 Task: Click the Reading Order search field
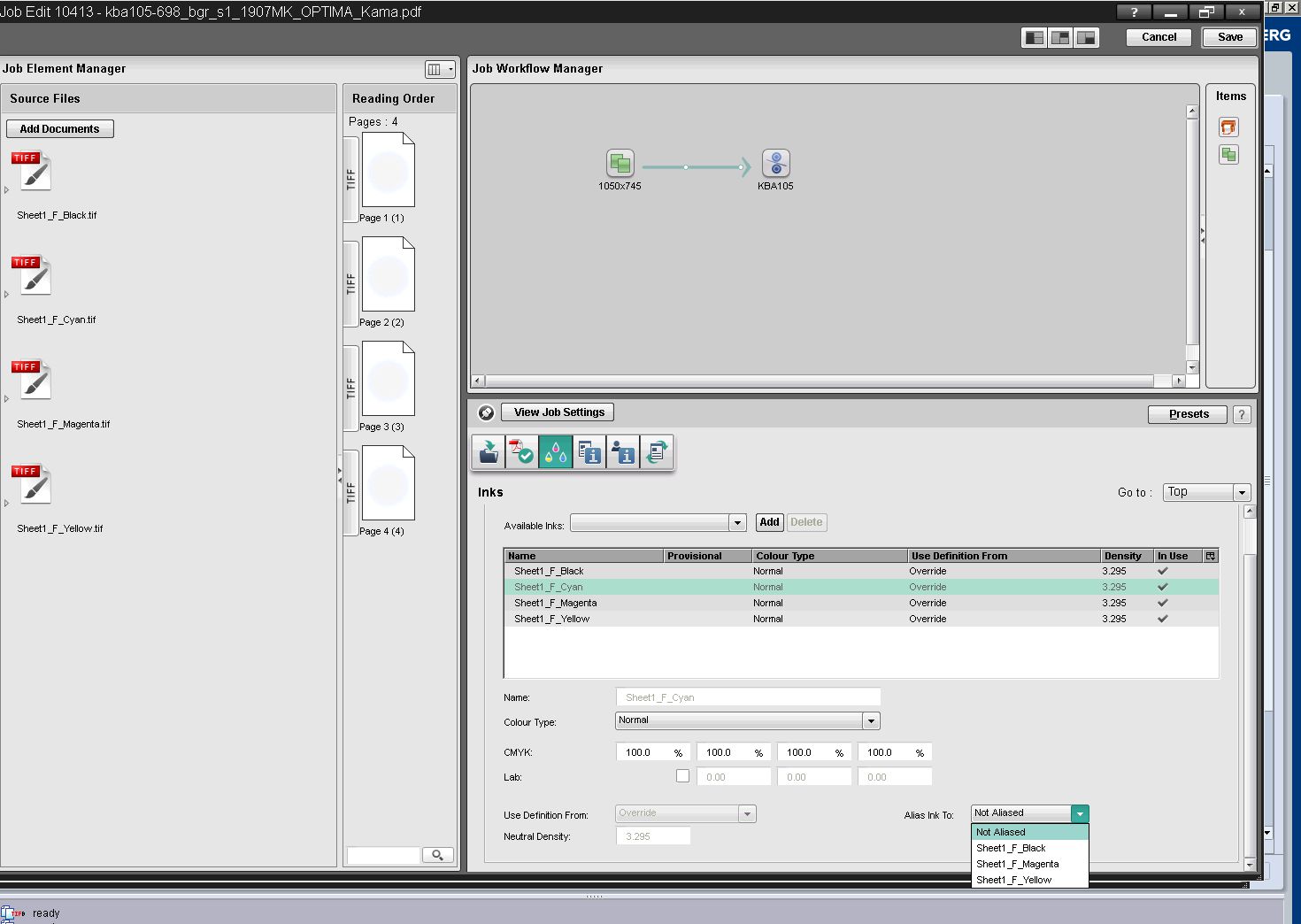point(383,855)
